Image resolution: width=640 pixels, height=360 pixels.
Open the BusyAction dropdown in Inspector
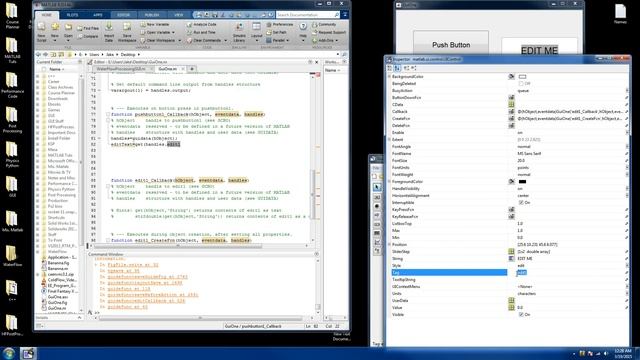point(627,91)
